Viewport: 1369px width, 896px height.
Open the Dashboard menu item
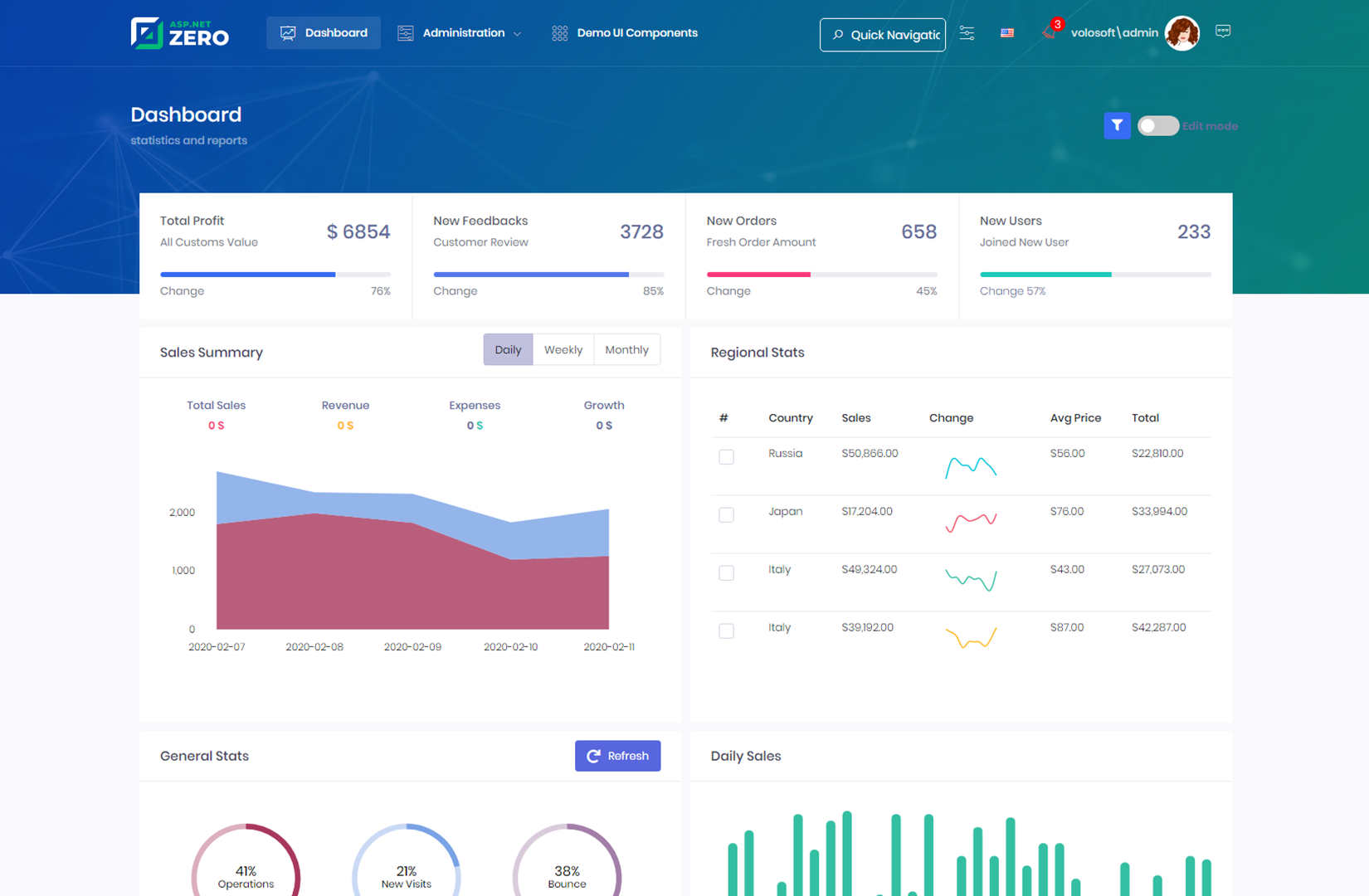(324, 33)
